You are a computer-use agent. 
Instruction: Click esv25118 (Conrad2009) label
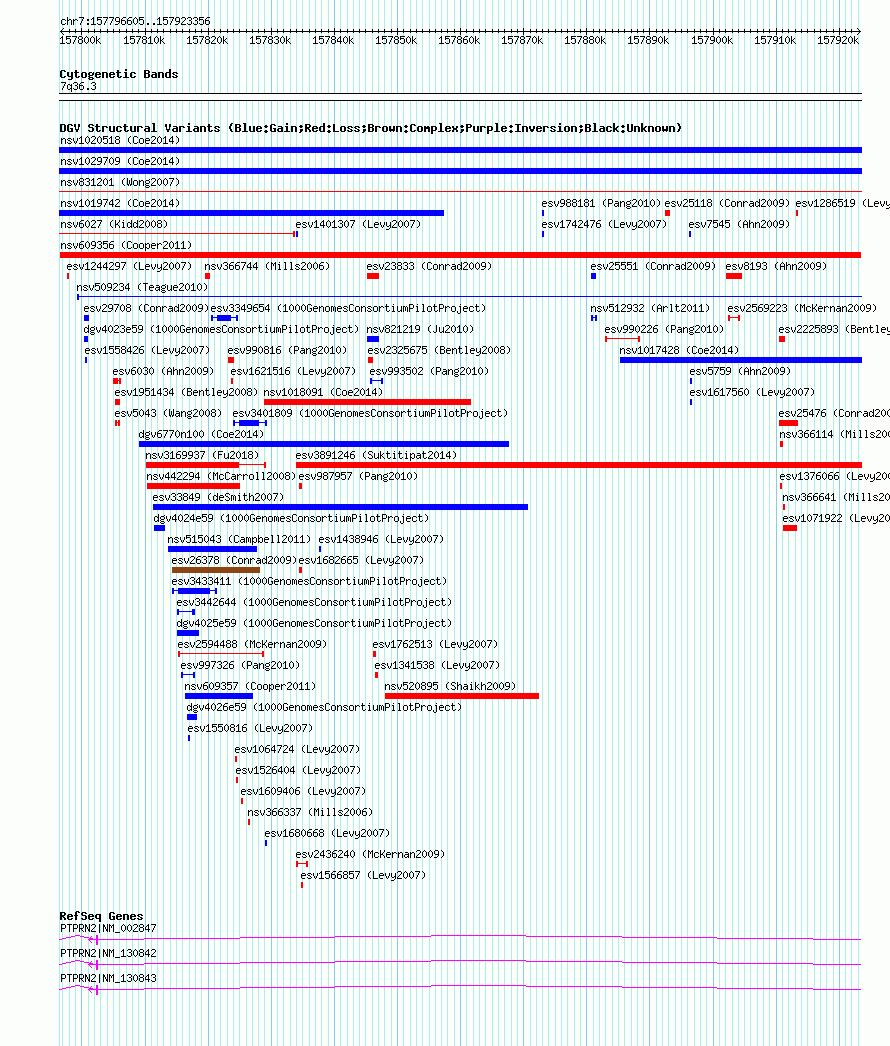coord(727,203)
